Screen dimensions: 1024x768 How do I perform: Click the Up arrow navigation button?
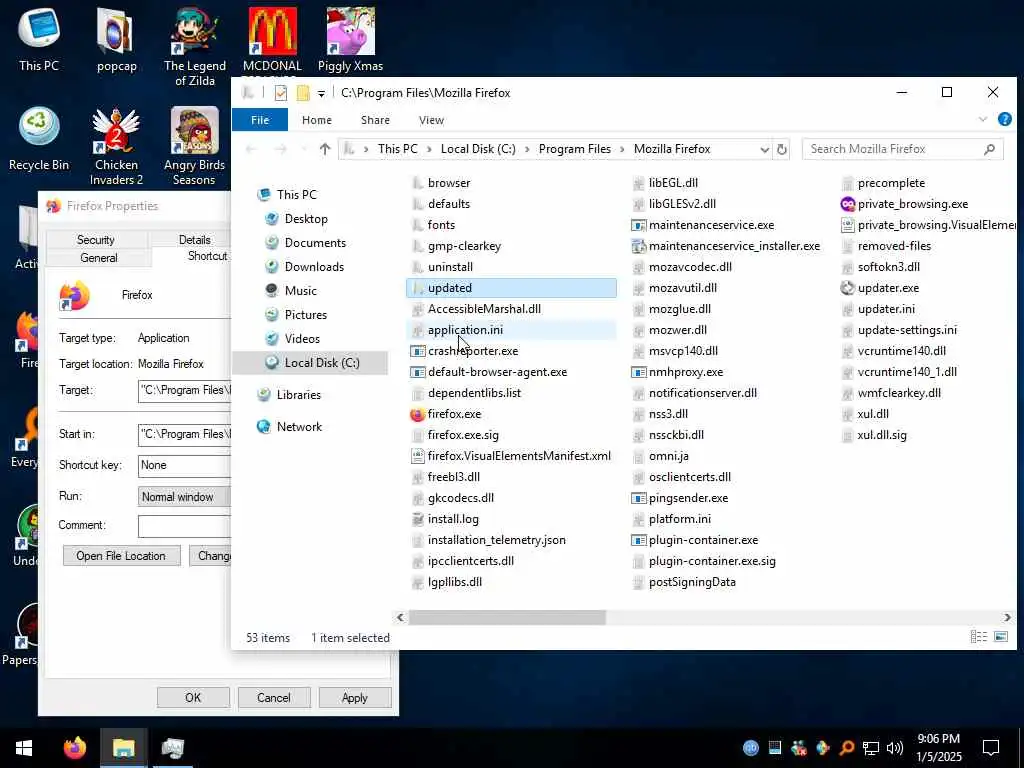[x=325, y=149]
